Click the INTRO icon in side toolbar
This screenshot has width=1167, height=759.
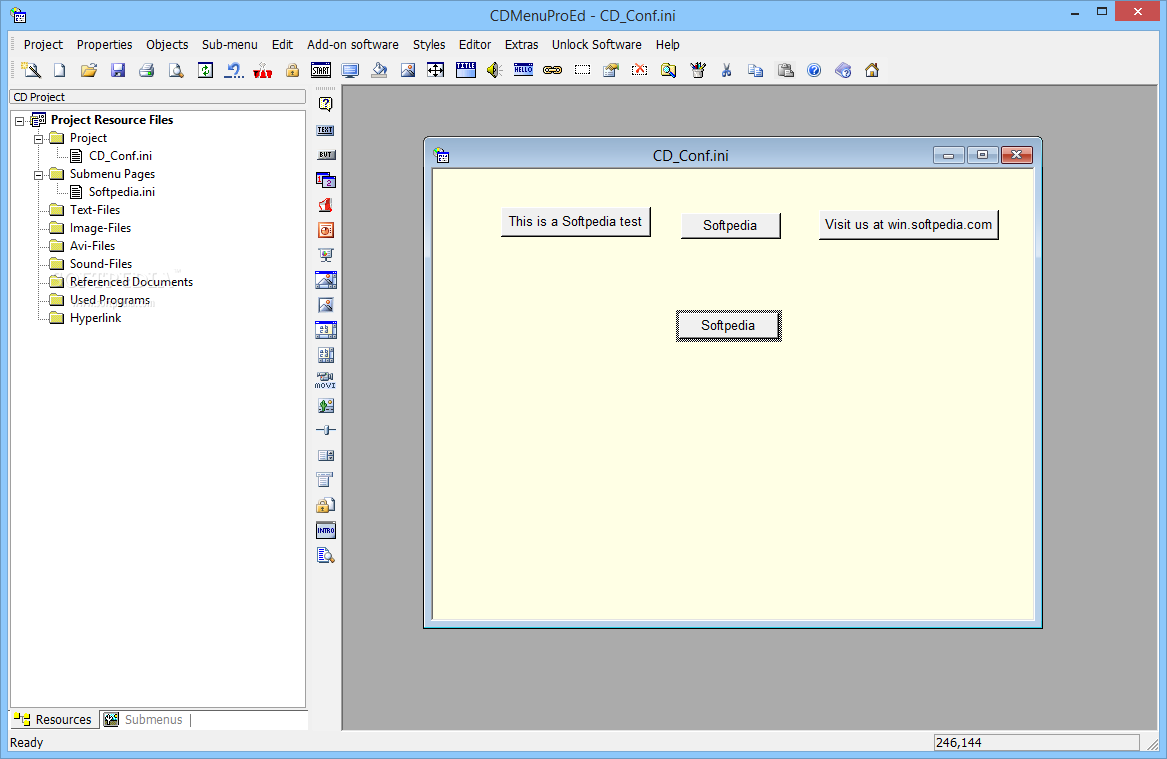click(x=325, y=531)
